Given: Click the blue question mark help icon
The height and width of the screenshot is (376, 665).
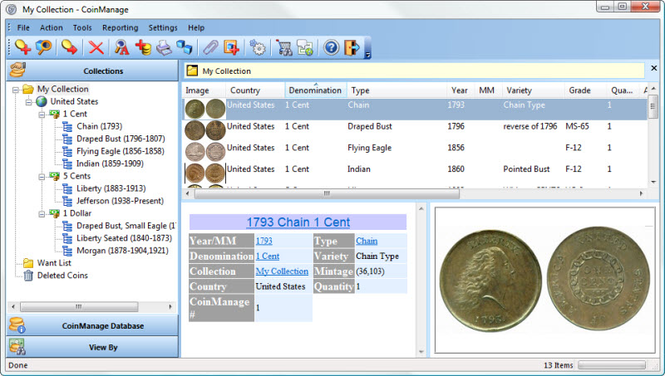Looking at the screenshot, I should (x=331, y=47).
